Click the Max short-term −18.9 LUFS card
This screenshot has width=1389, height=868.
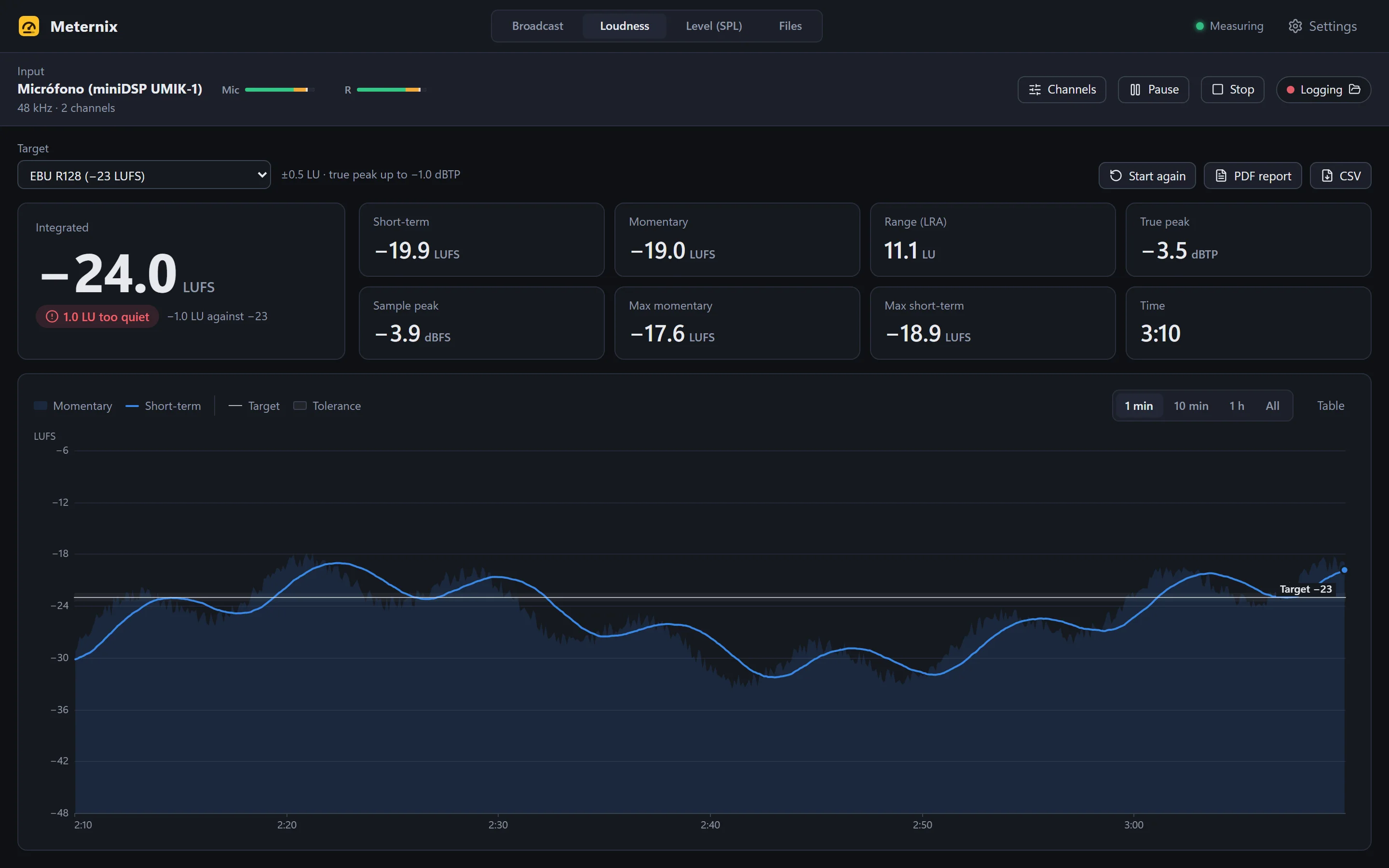[x=993, y=323]
